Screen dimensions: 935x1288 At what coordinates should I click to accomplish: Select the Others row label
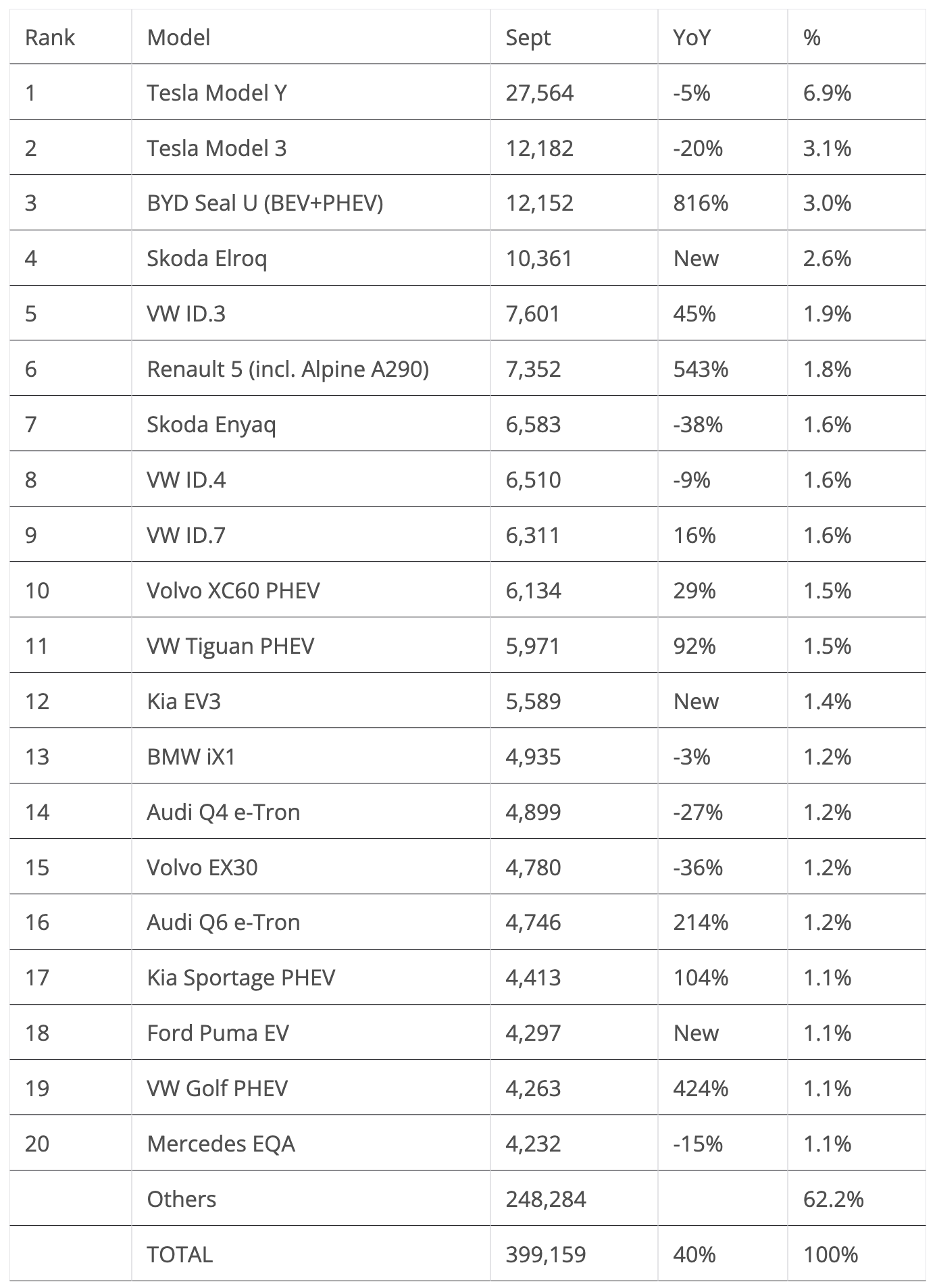182,1200
